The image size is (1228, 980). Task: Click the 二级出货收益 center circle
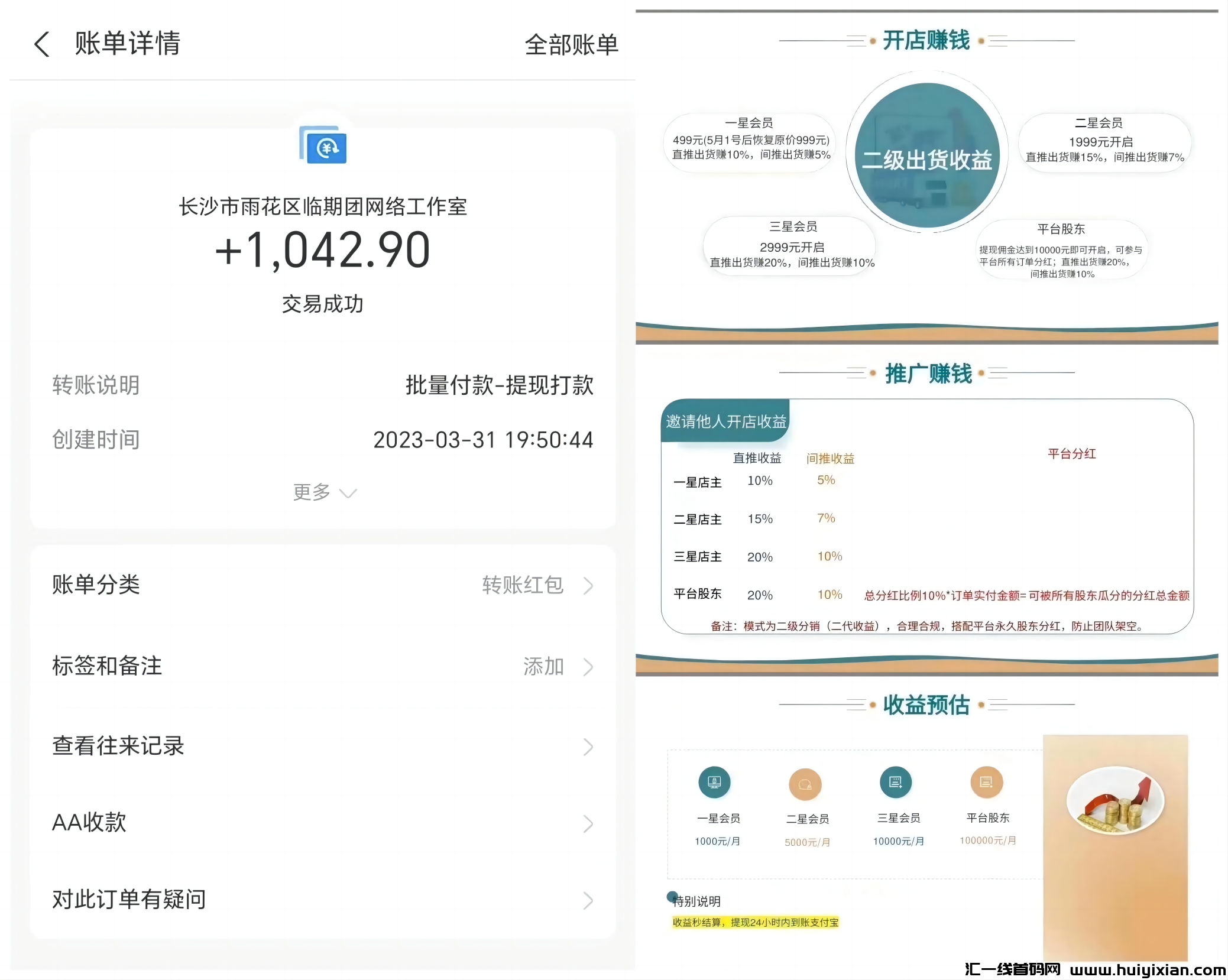[926, 157]
